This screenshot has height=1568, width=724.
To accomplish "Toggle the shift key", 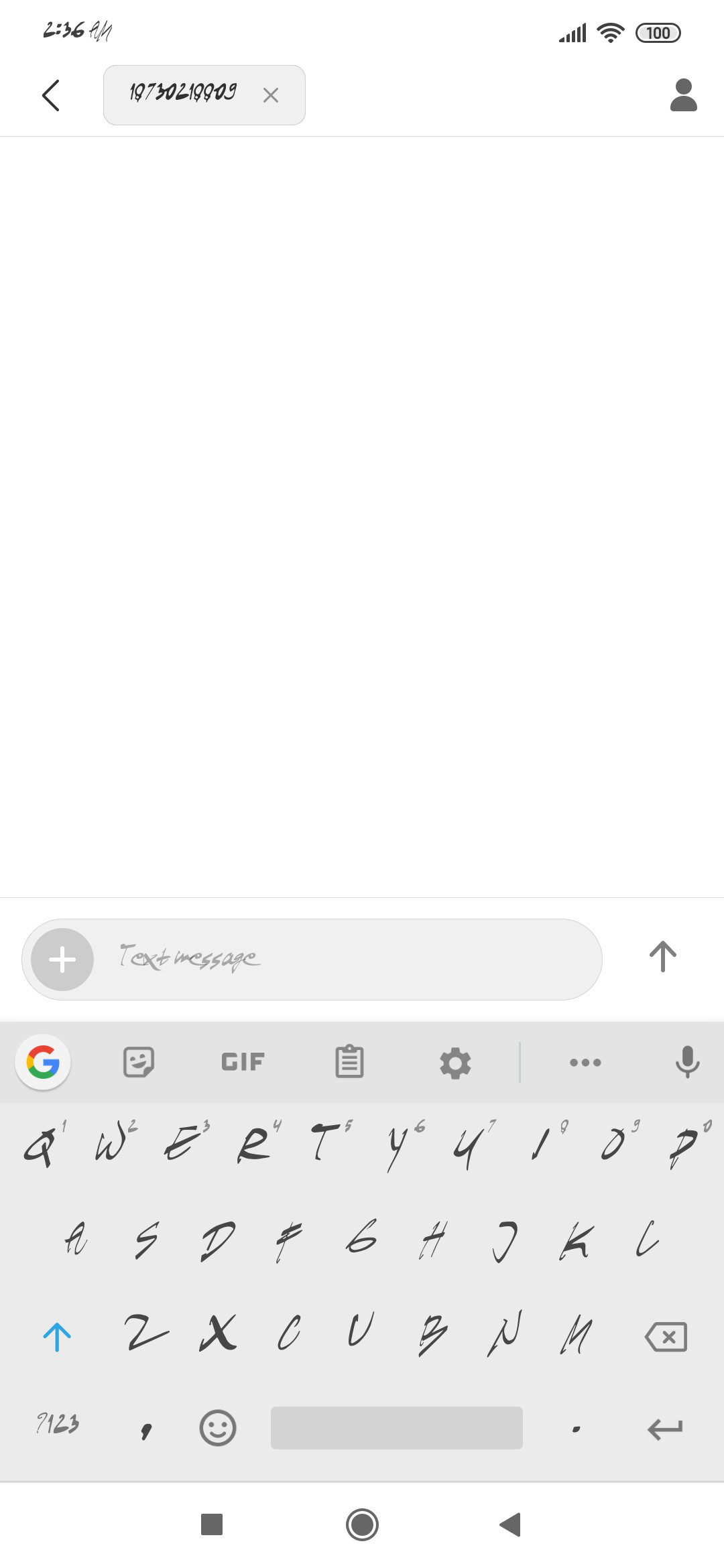I will point(57,1337).
